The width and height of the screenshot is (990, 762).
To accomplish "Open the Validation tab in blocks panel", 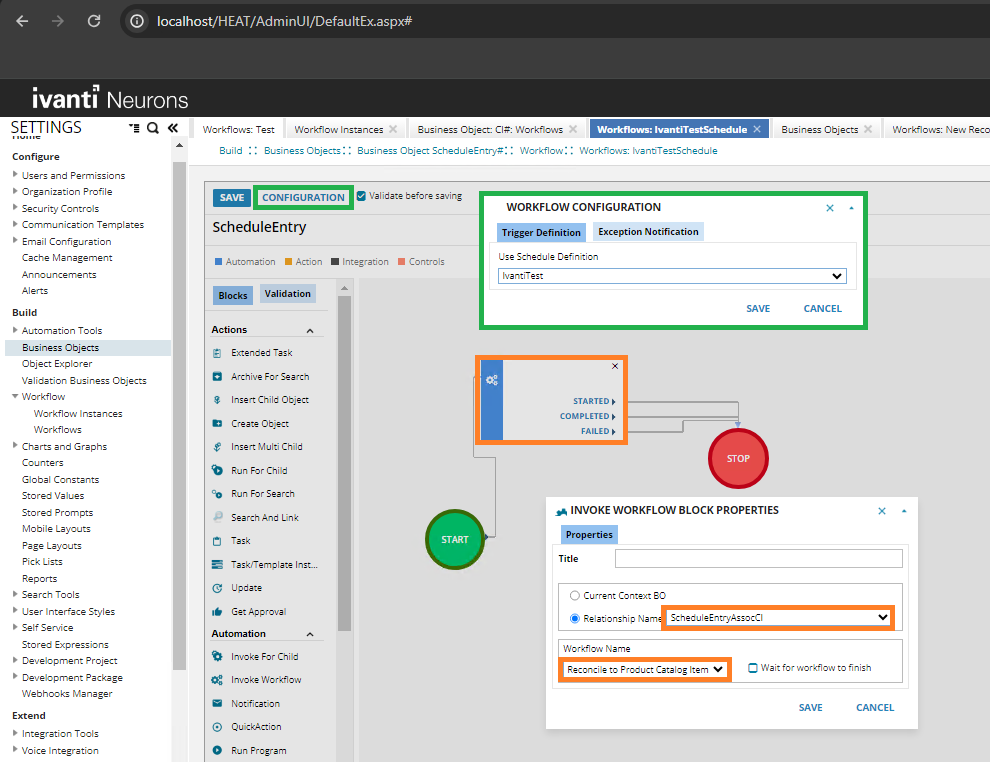I will [287, 294].
